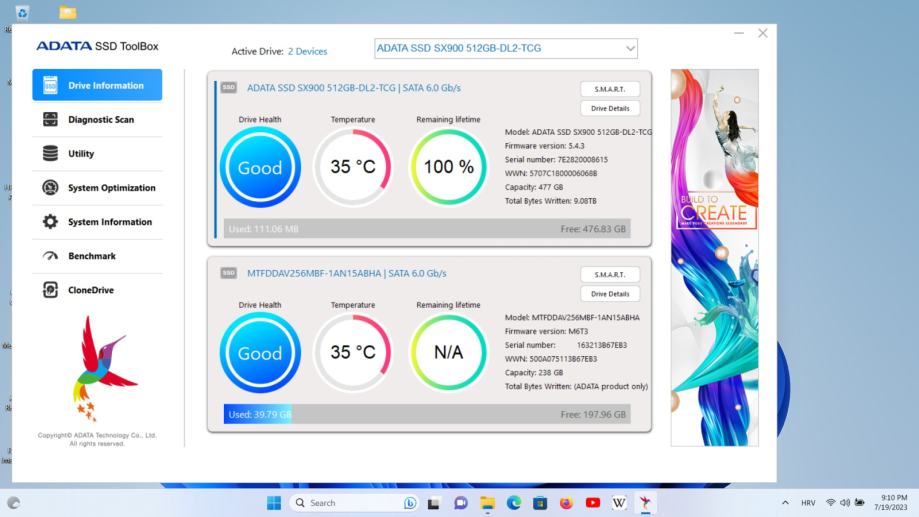Click the MTFDDAV256MBF 35 °C temperature gauge
The width and height of the screenshot is (919, 517).
[353, 352]
